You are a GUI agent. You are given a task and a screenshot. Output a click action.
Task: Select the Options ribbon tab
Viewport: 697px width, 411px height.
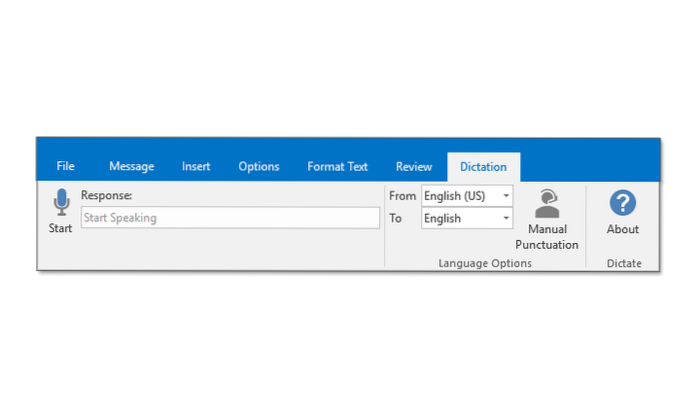pos(258,166)
